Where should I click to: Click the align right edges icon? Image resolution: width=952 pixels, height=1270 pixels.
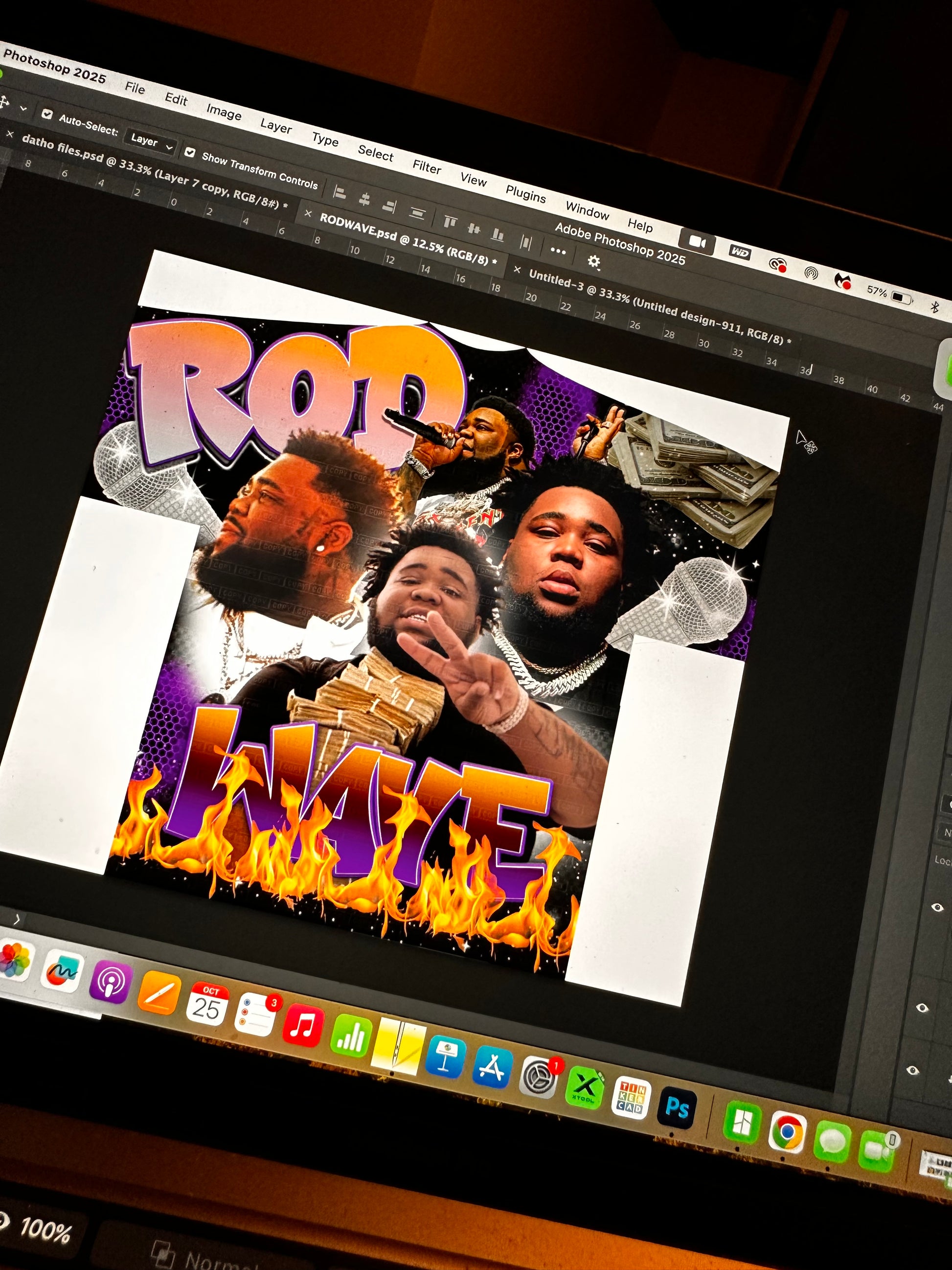390,207
